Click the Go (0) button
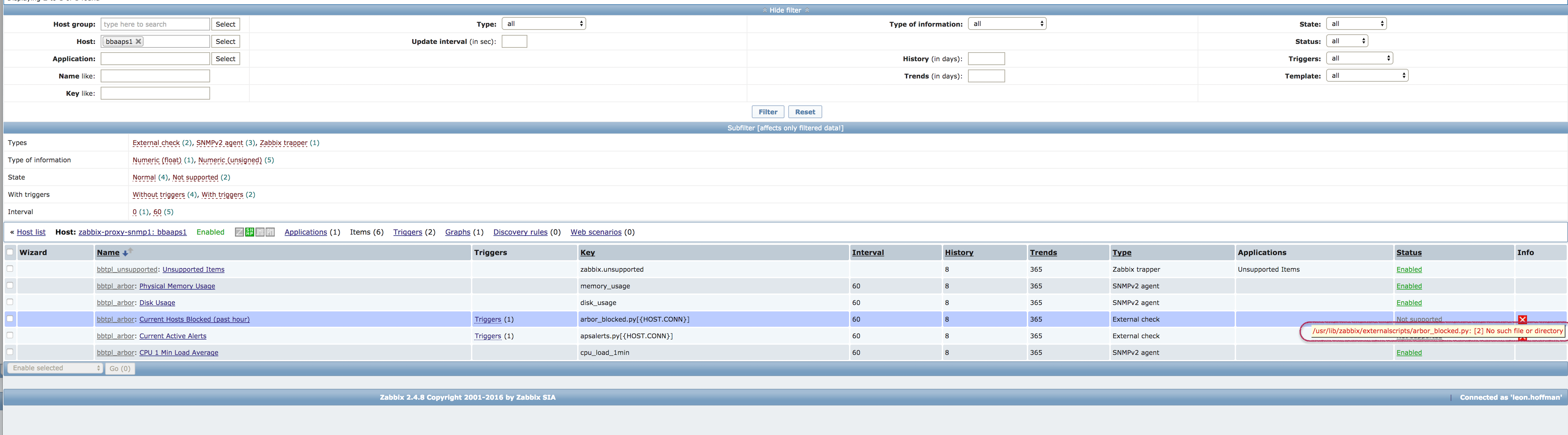The height and width of the screenshot is (435, 1568). tap(120, 369)
